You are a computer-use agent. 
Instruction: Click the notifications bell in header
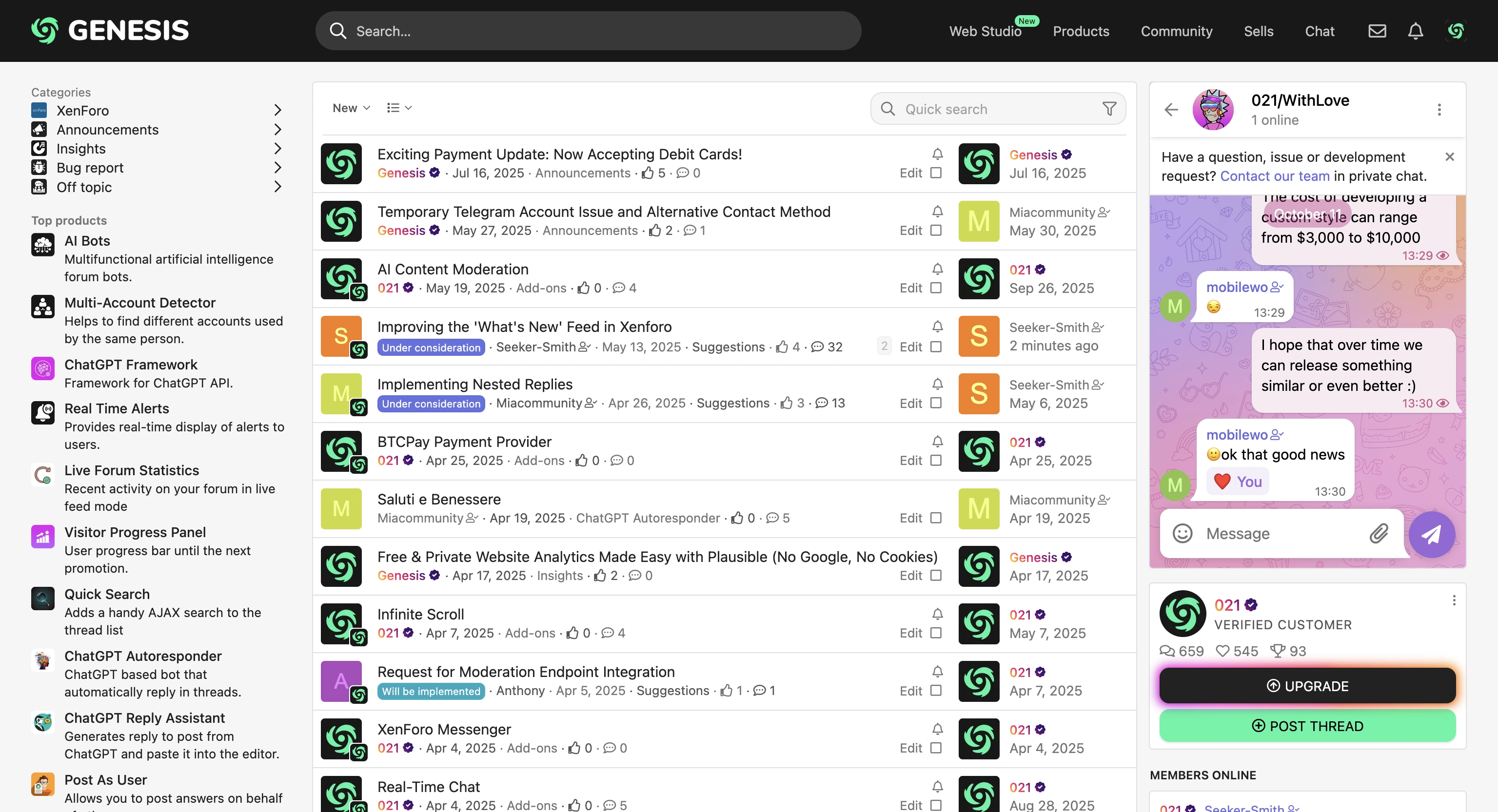coord(1415,31)
